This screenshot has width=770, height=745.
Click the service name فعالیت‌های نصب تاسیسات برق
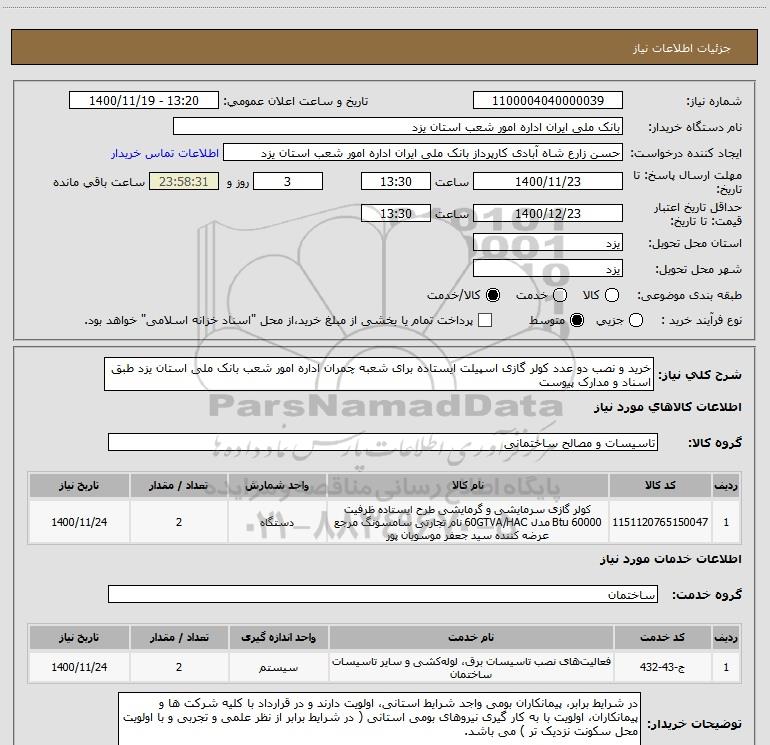[471, 667]
